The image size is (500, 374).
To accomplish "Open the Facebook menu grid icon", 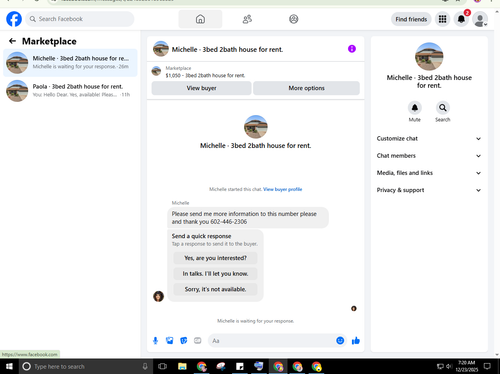I will [x=442, y=19].
